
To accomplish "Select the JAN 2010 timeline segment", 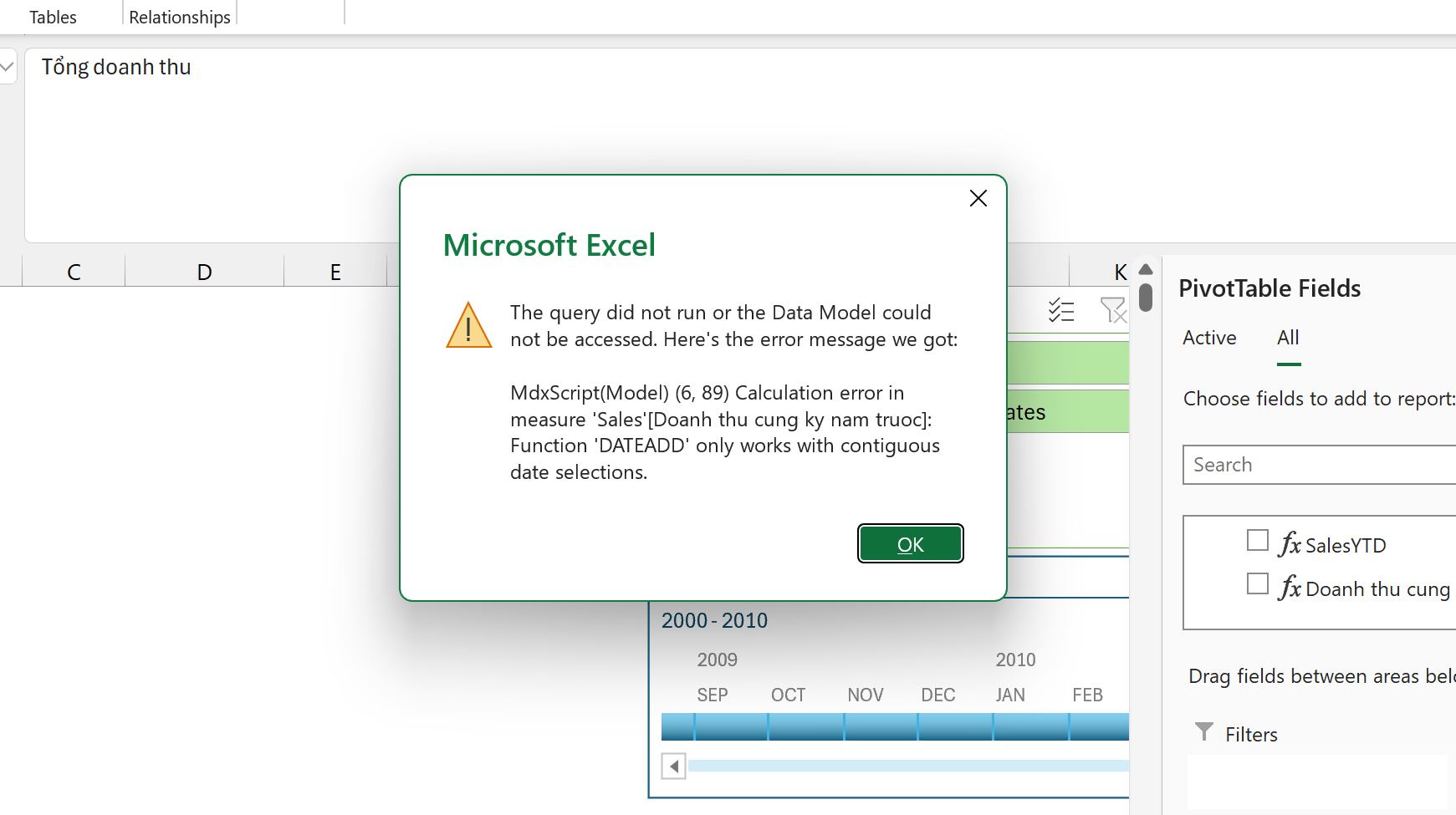I will [1031, 726].
